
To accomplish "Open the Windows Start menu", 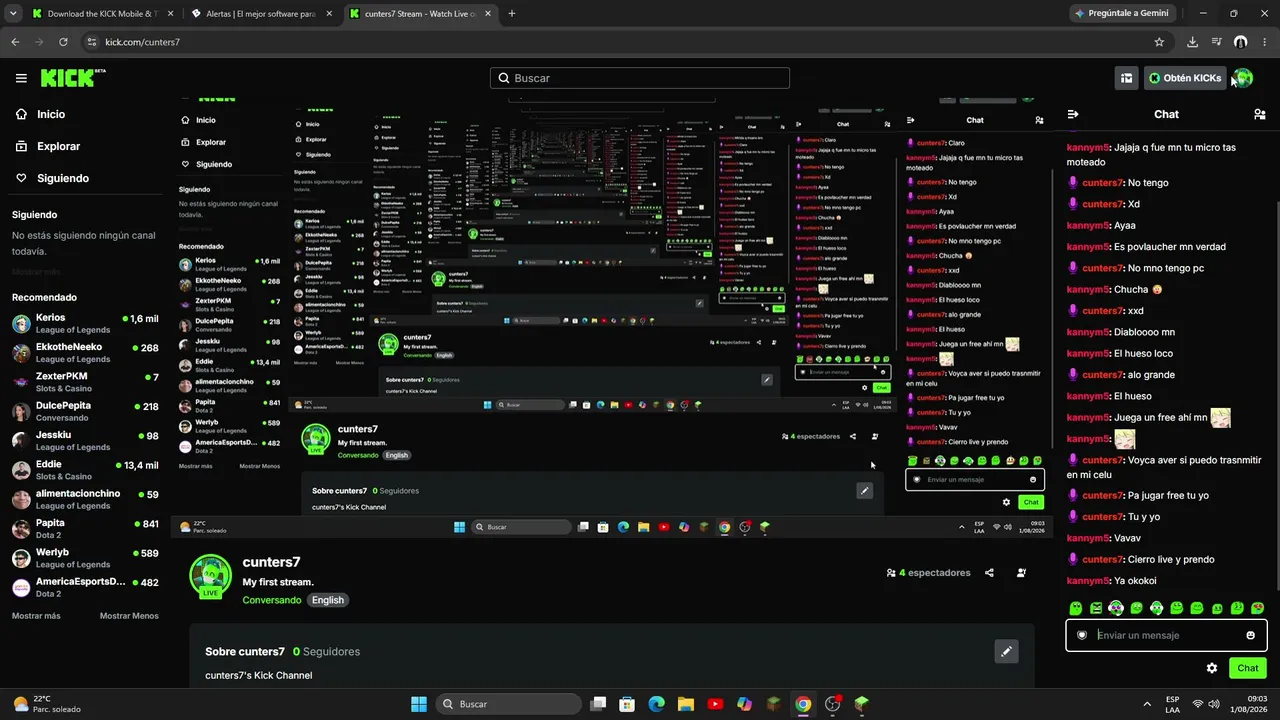I will click(x=419, y=704).
